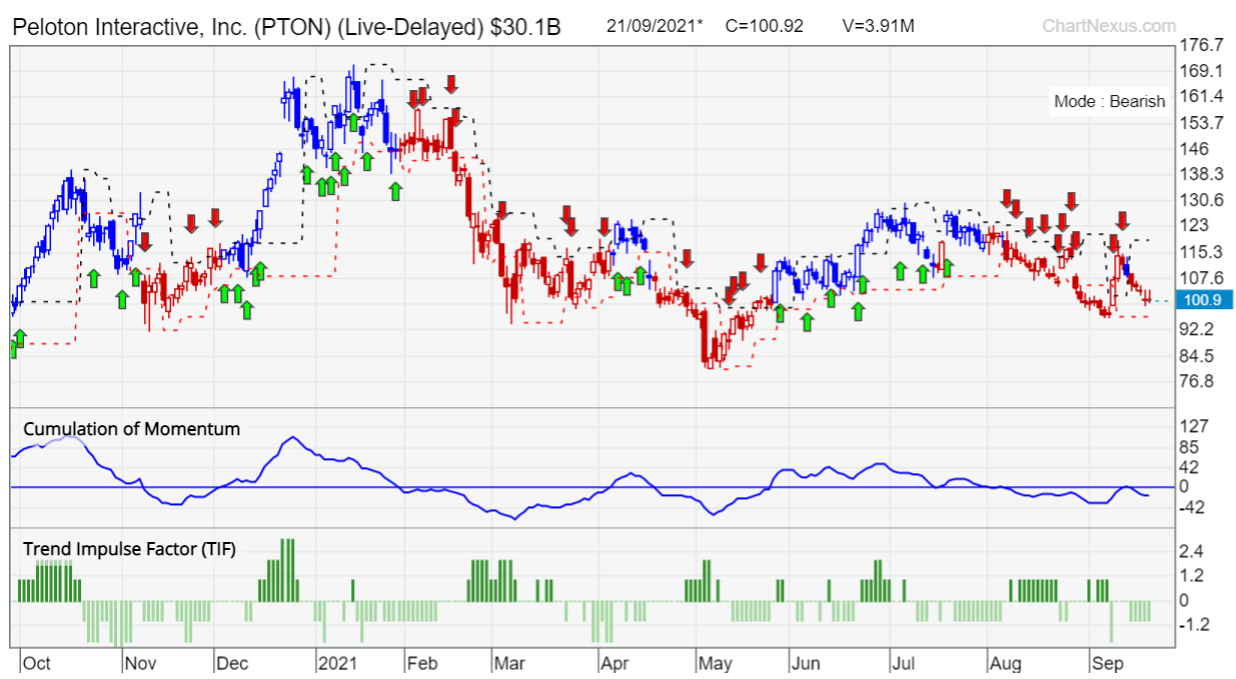This screenshot has width=1236, height=679.
Task: Click the Apr label on the time axis
Action: 615,663
